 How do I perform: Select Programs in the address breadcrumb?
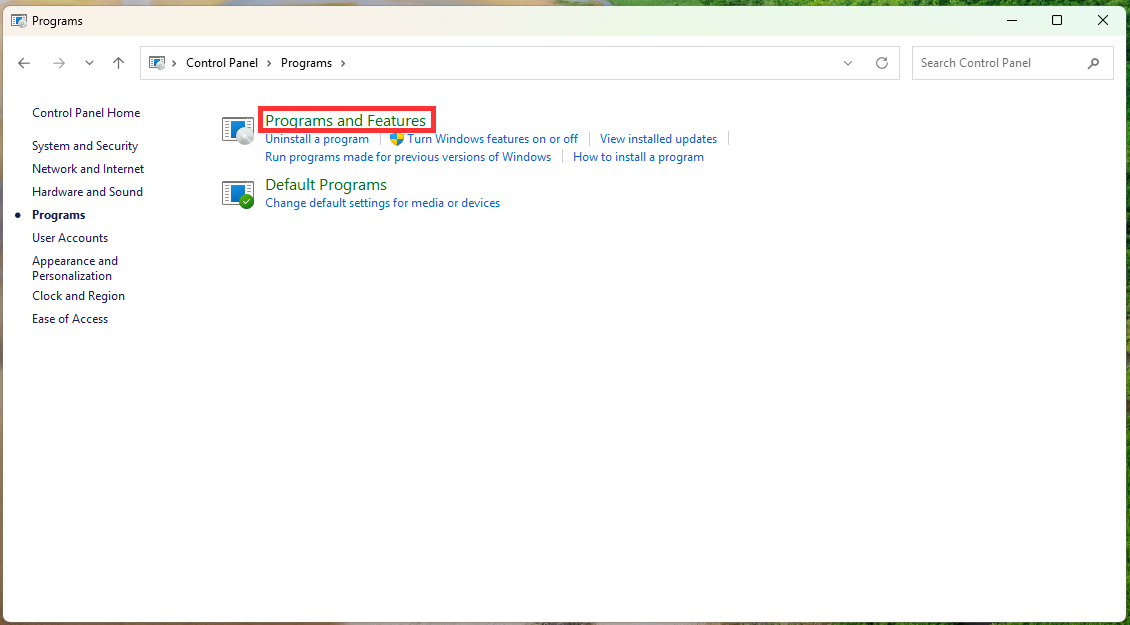pyautogui.click(x=306, y=63)
